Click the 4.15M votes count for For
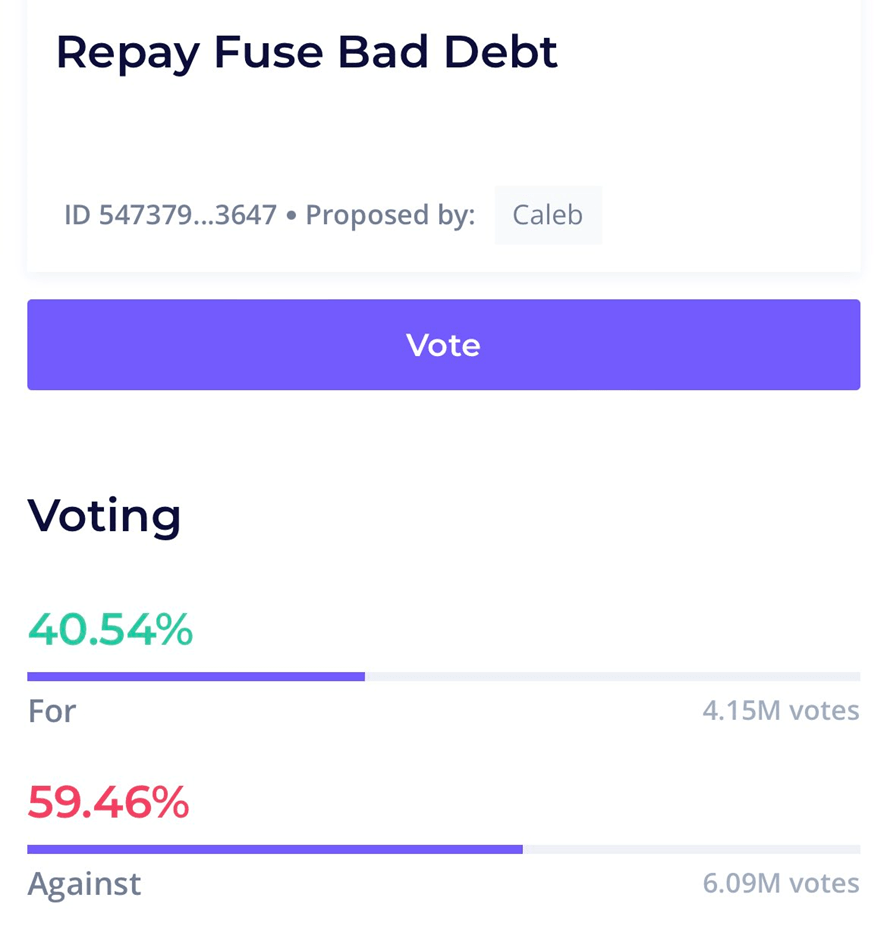 [779, 710]
